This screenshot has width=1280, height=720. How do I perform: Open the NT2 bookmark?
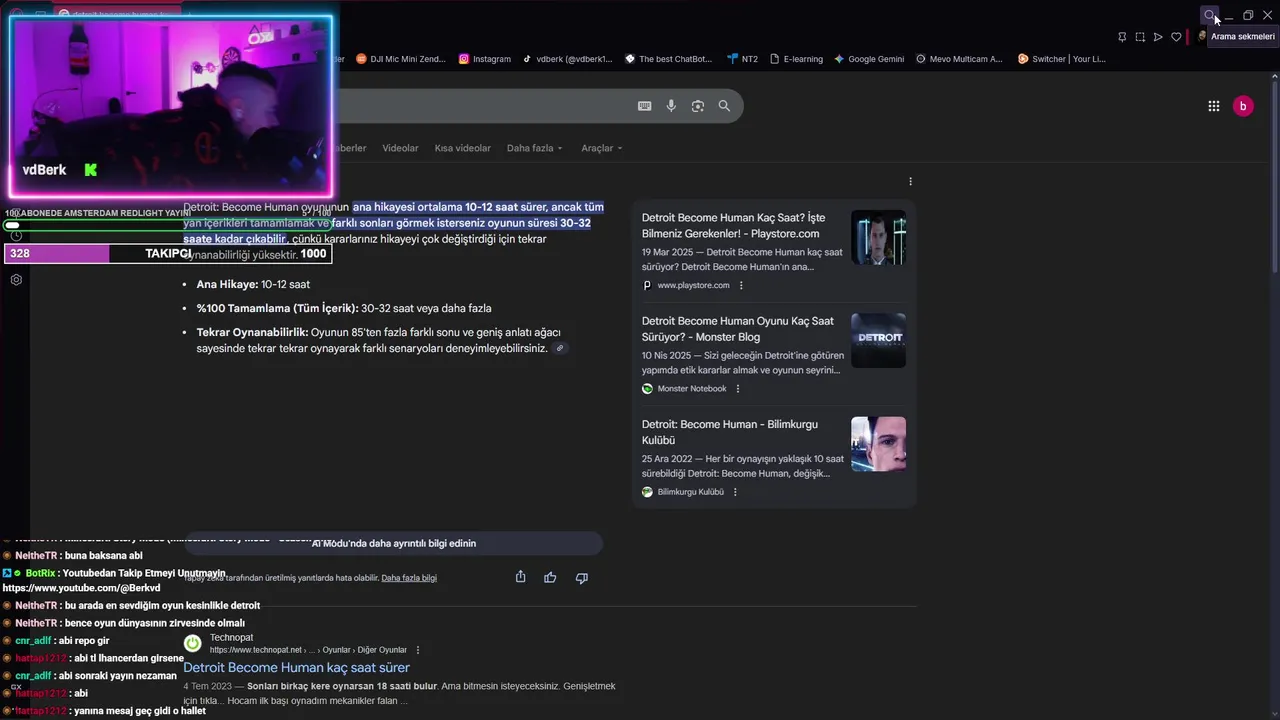pyautogui.click(x=743, y=59)
